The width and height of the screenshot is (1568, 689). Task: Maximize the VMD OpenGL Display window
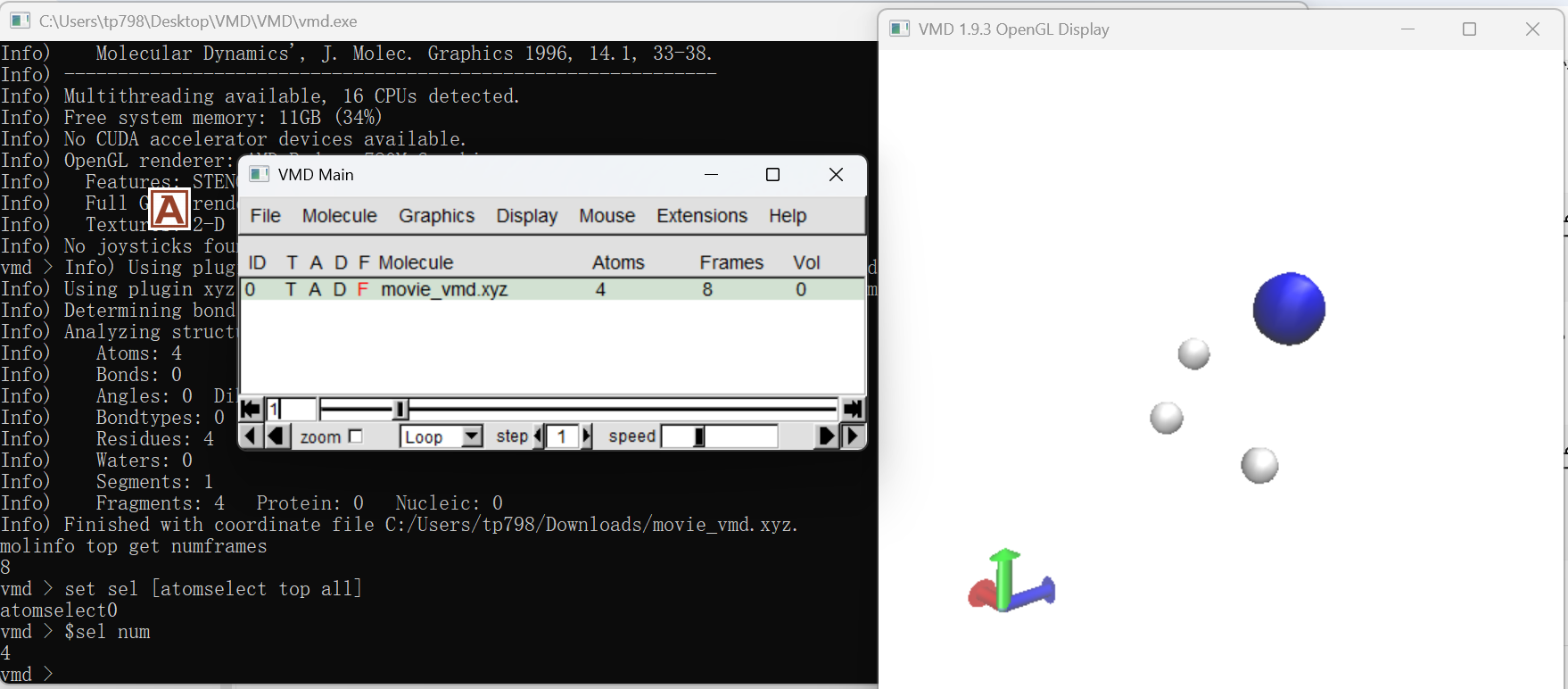(x=1470, y=29)
